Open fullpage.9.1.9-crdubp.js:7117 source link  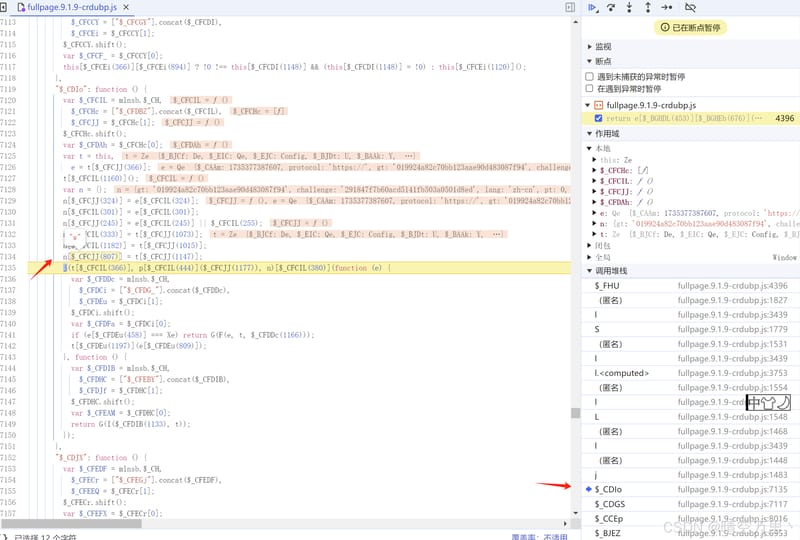pyautogui.click(x=732, y=504)
